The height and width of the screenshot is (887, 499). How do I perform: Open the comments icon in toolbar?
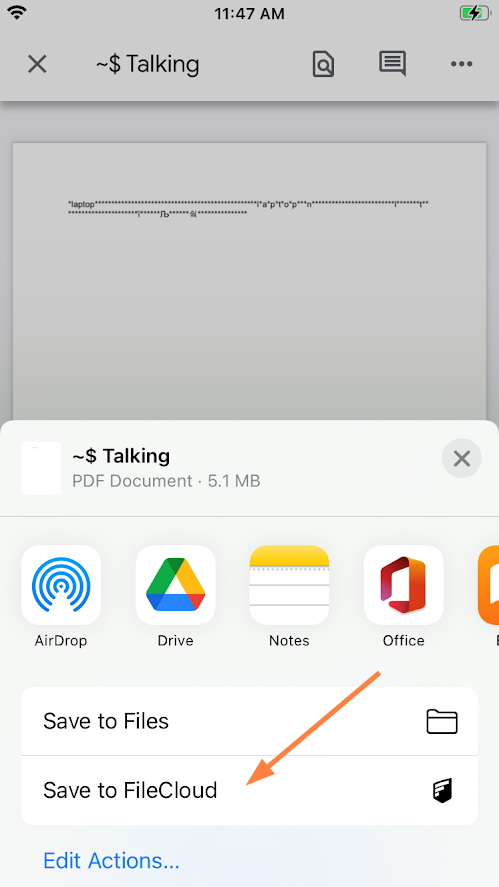point(392,63)
